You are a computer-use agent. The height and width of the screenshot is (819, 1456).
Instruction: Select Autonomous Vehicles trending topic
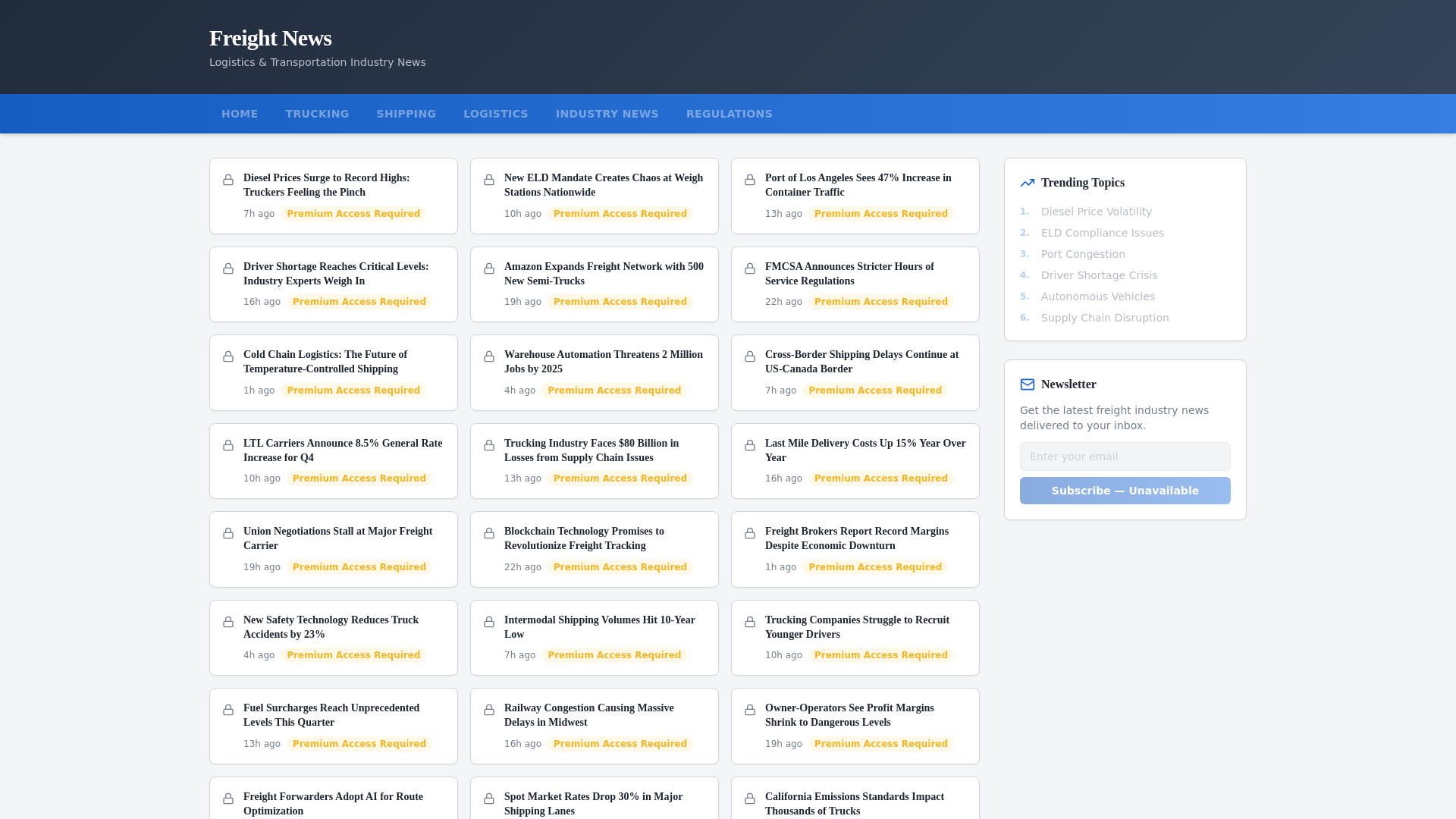(x=1098, y=297)
